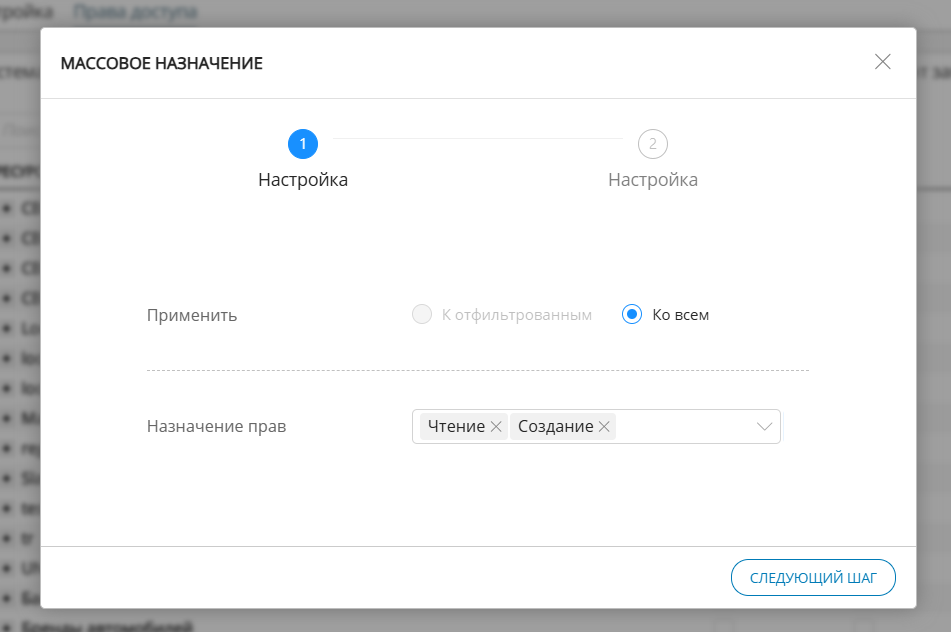Click the step 2 Настройка label

(x=652, y=180)
